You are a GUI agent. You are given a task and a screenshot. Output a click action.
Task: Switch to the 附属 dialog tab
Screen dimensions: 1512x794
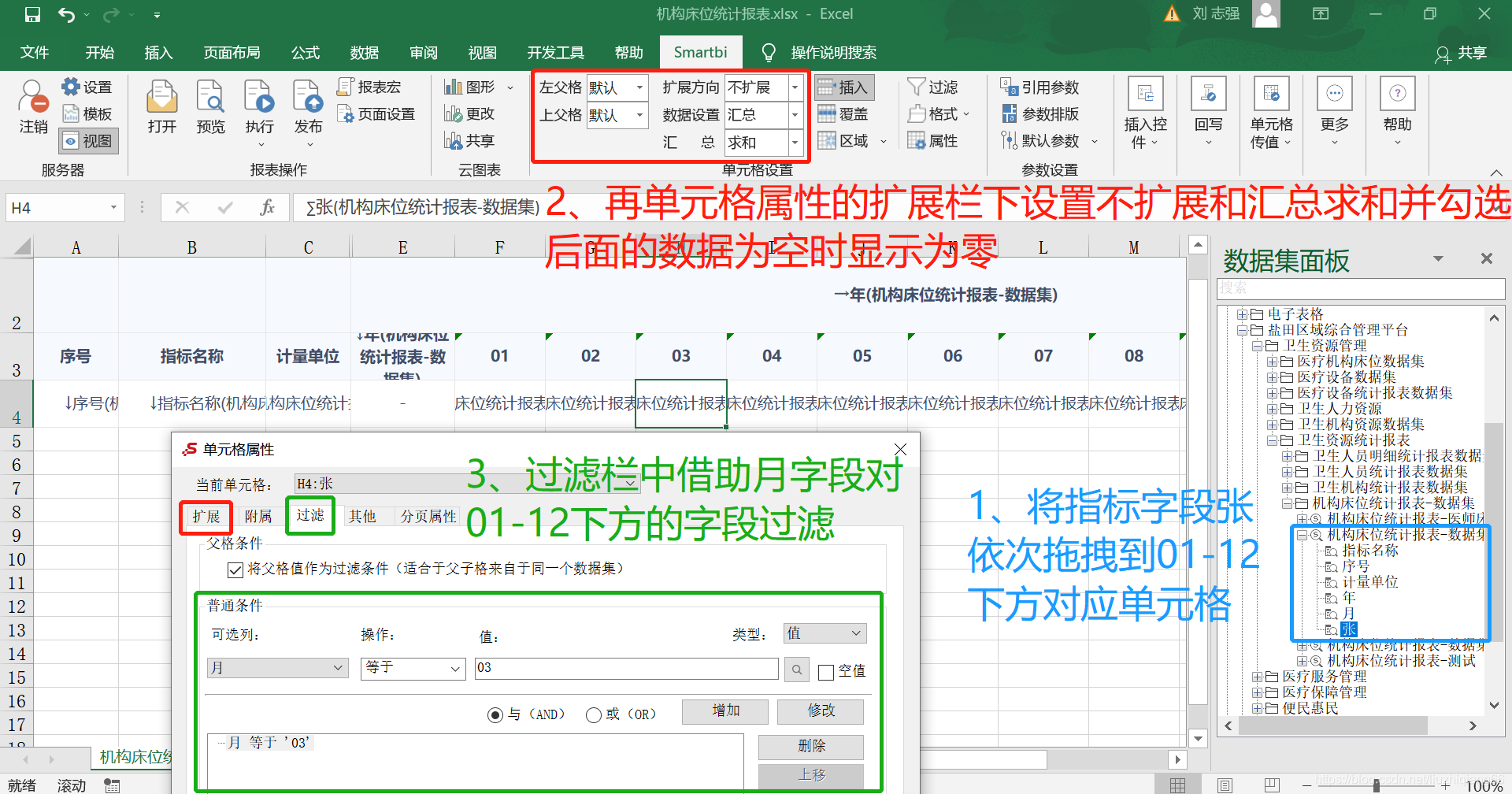(x=258, y=517)
